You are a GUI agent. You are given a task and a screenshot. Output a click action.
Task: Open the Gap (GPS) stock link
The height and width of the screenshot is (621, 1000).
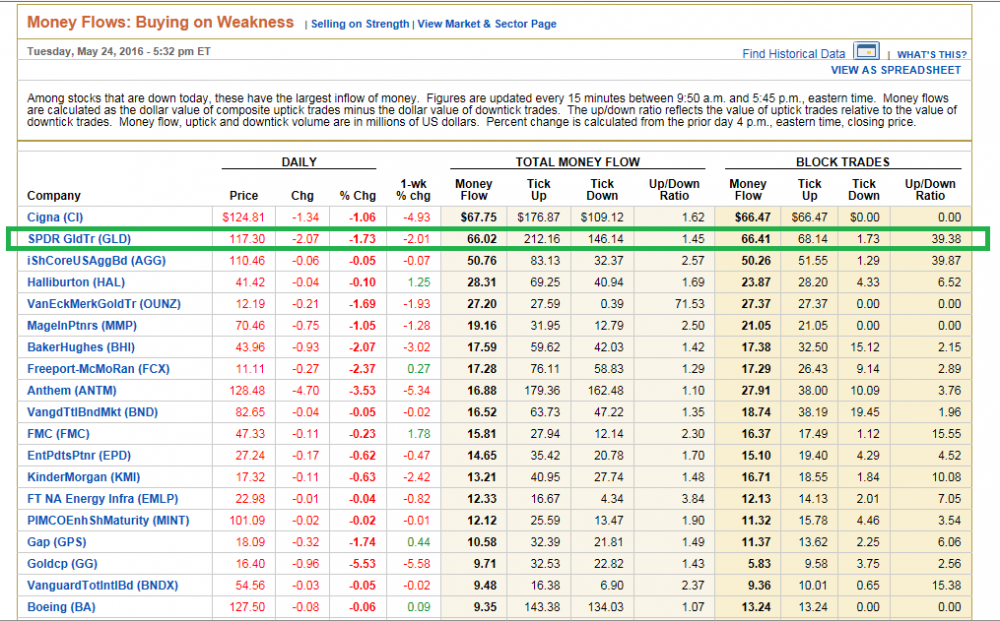click(x=56, y=542)
